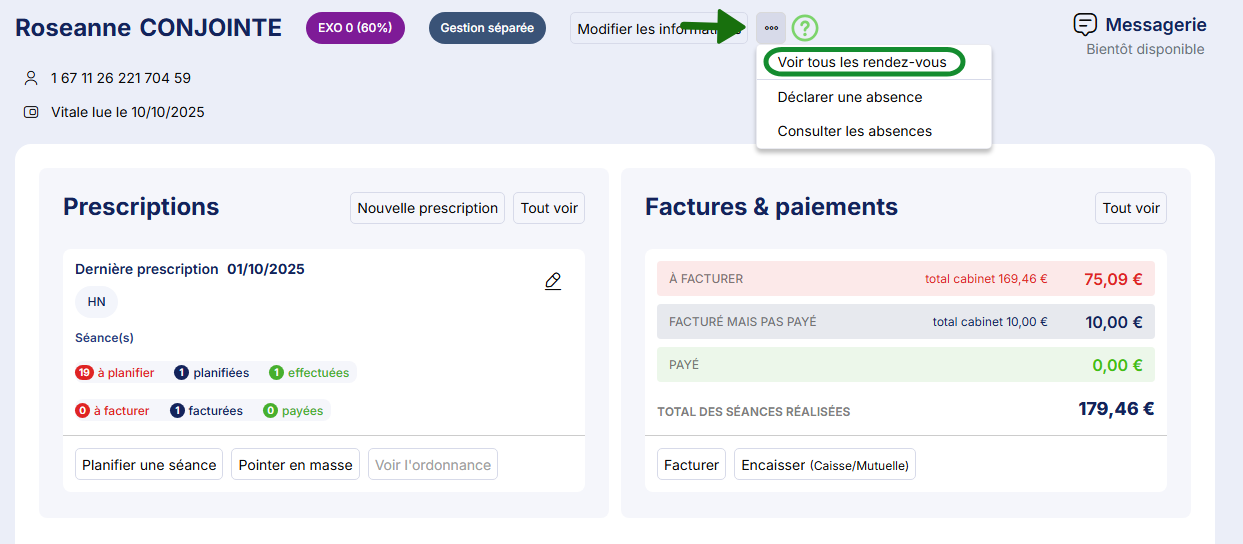
Task: Select 'Voir tous les rendez-vous' menu entry
Action: pyautogui.click(x=862, y=62)
